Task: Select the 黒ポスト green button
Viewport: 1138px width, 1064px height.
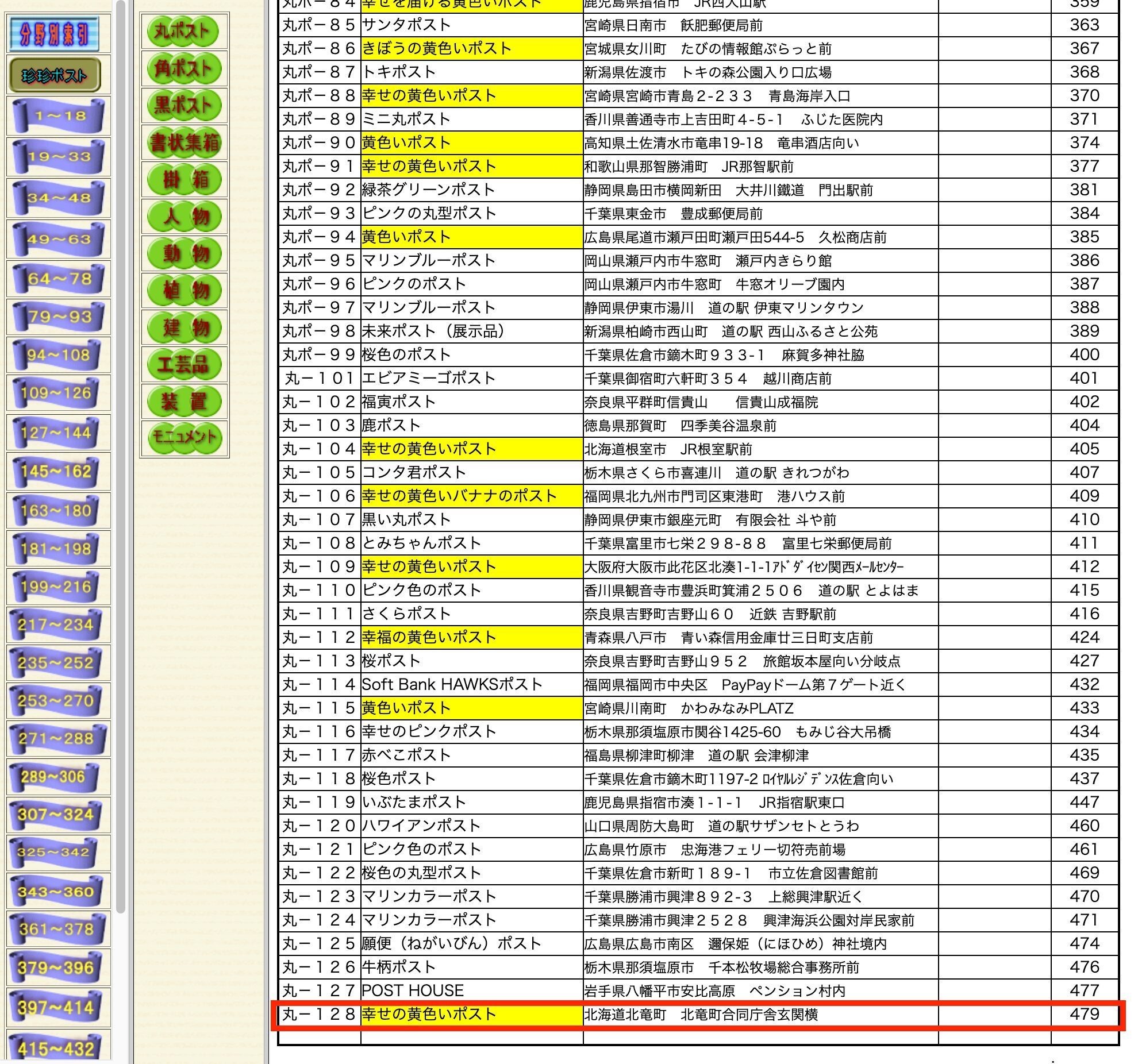Action: (x=183, y=106)
